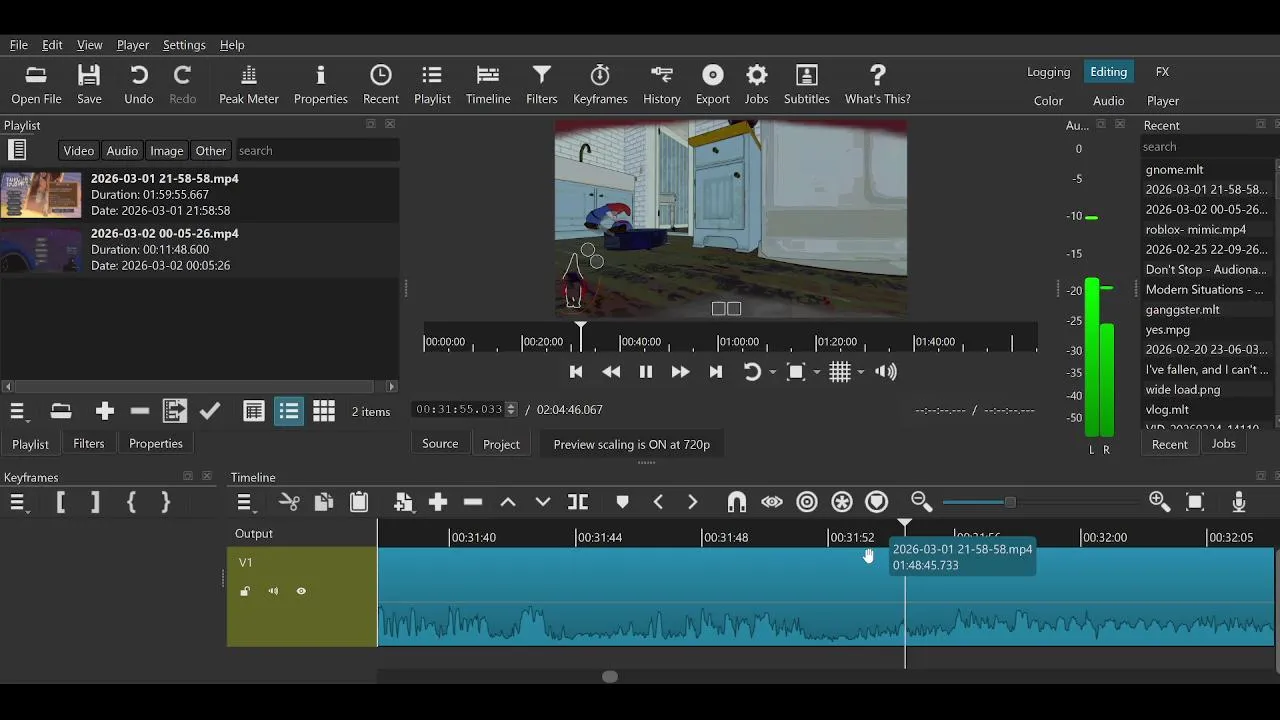Open the File menu
Screen dimensions: 1280x720
pos(19,45)
